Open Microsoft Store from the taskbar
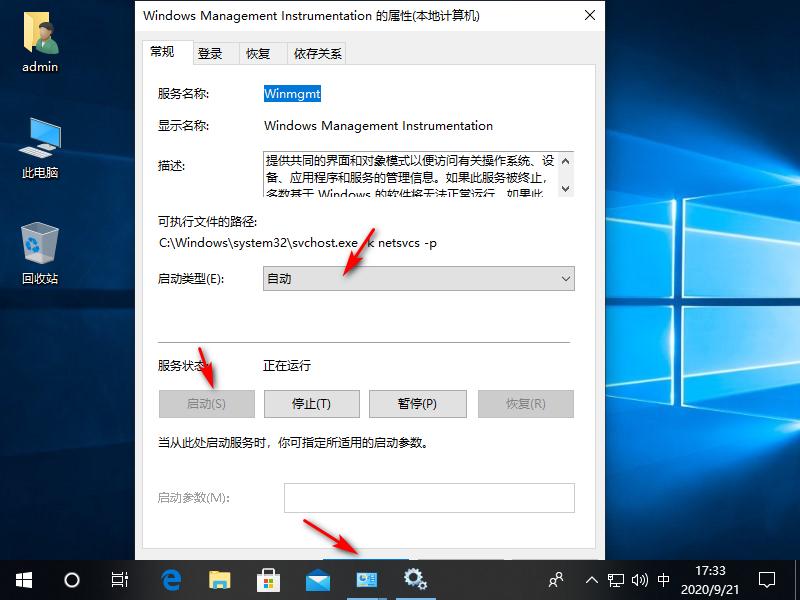 pyautogui.click(x=268, y=580)
